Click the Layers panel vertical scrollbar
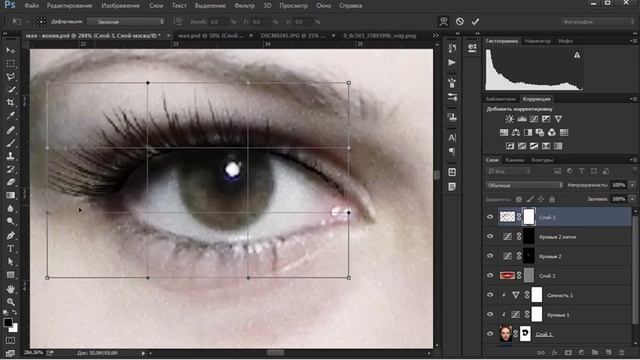Screen dimensions: 640x360 click(x=635, y=269)
